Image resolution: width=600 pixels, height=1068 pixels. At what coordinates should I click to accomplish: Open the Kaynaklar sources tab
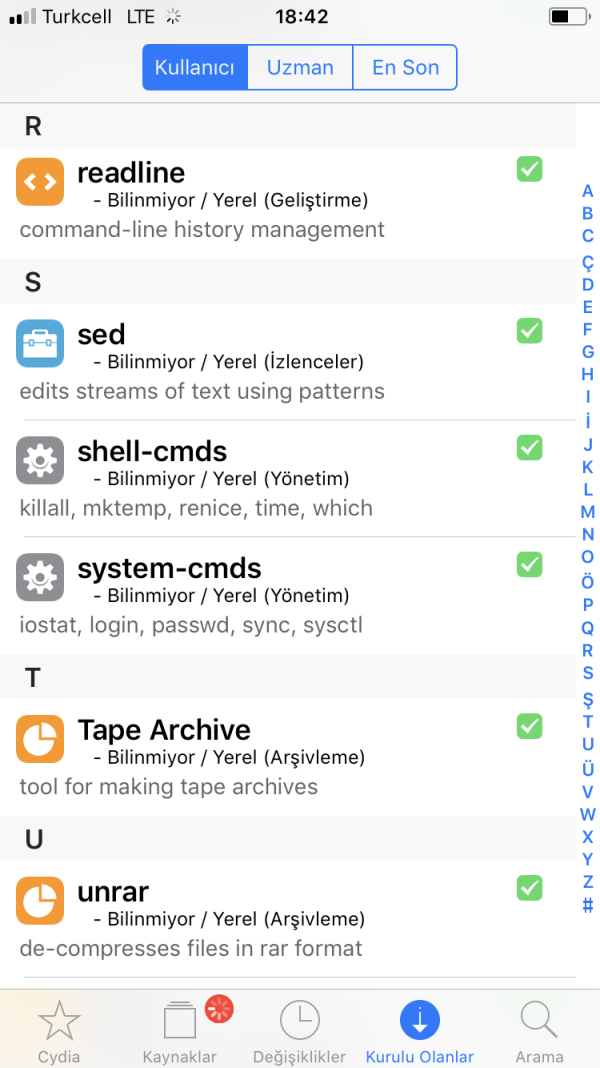[180, 1030]
